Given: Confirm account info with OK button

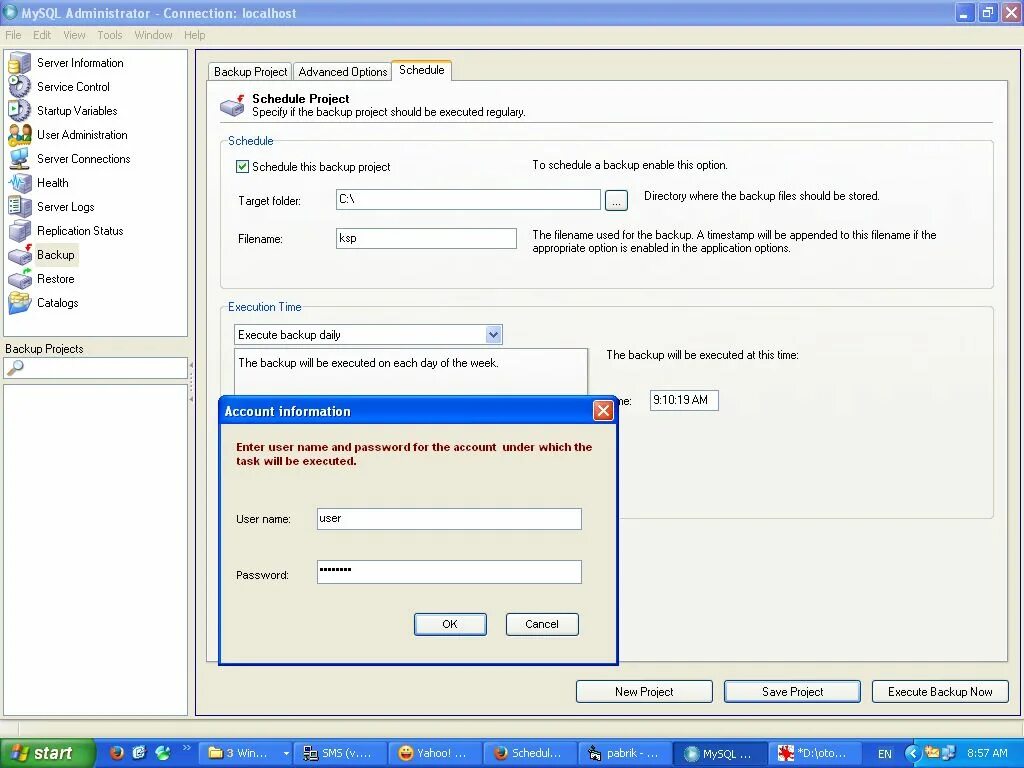Looking at the screenshot, I should coord(450,624).
